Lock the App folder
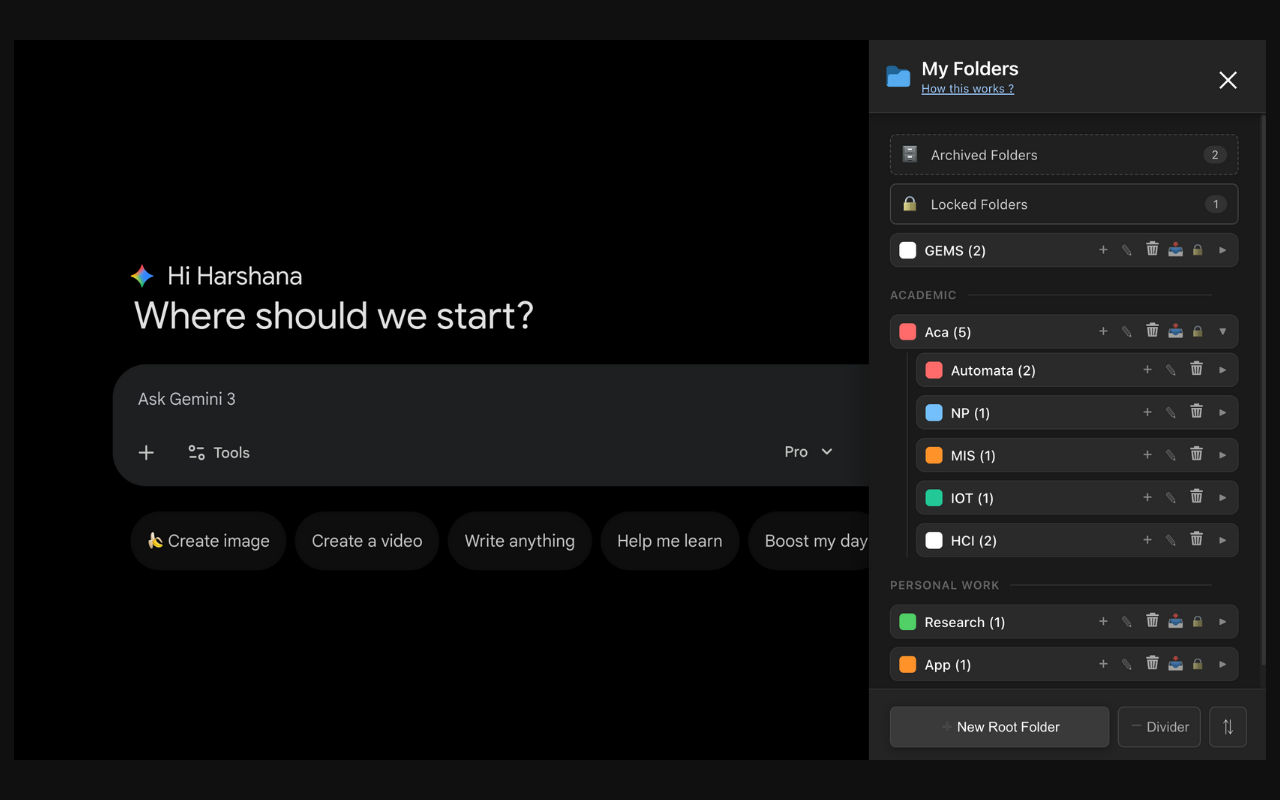The height and width of the screenshot is (800, 1280). coord(1197,664)
